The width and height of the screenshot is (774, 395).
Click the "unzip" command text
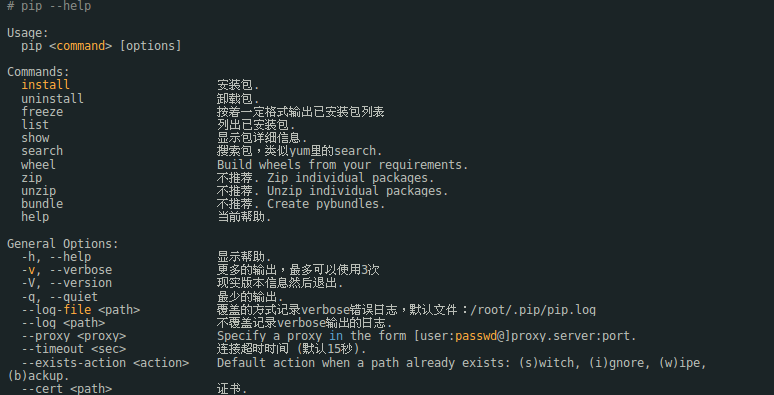(x=39, y=191)
